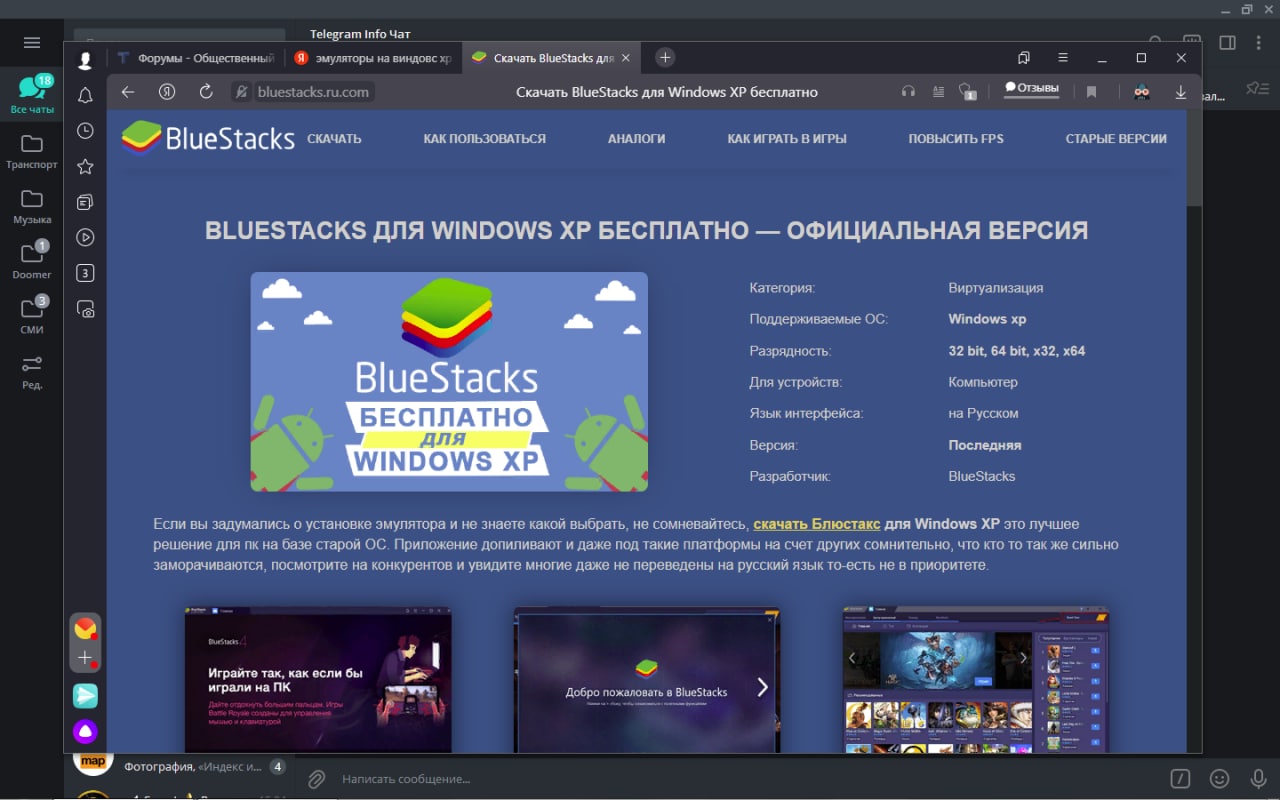This screenshot has height=800, width=1280.
Task: Open screenshot camera icon in sidebar
Action: (x=85, y=309)
